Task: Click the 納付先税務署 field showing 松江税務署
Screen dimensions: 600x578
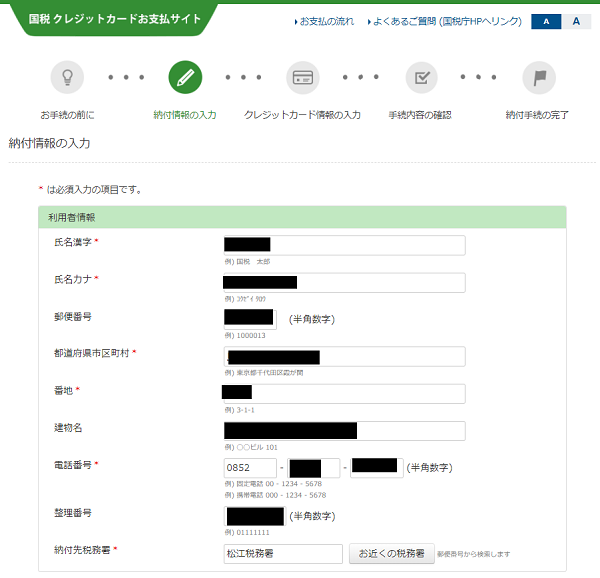Action: pos(283,554)
